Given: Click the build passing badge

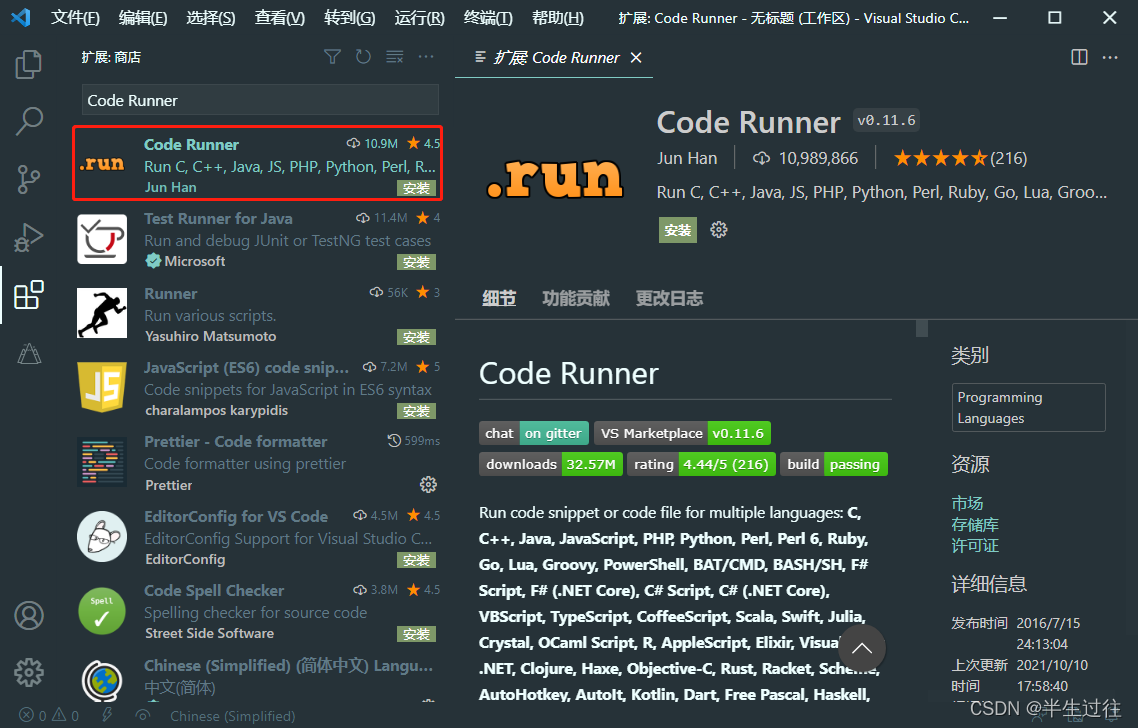Looking at the screenshot, I should pyautogui.click(x=833, y=464).
